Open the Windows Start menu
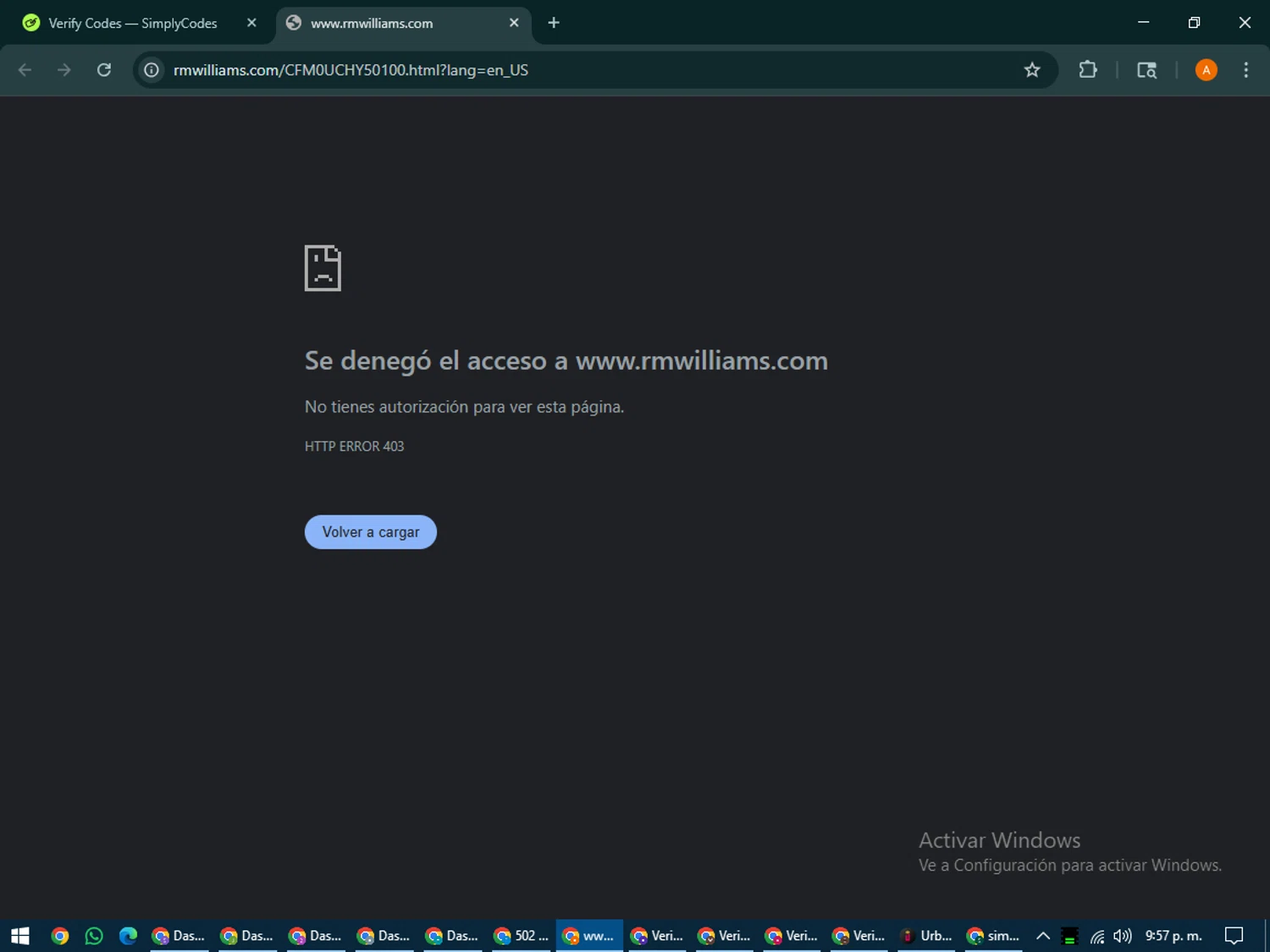 pyautogui.click(x=20, y=935)
